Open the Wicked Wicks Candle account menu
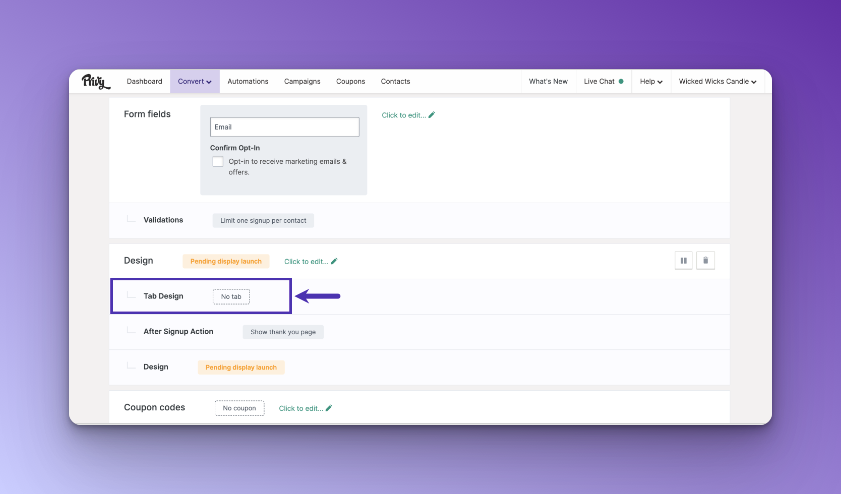Viewport: 841px width, 494px height. [x=718, y=82]
